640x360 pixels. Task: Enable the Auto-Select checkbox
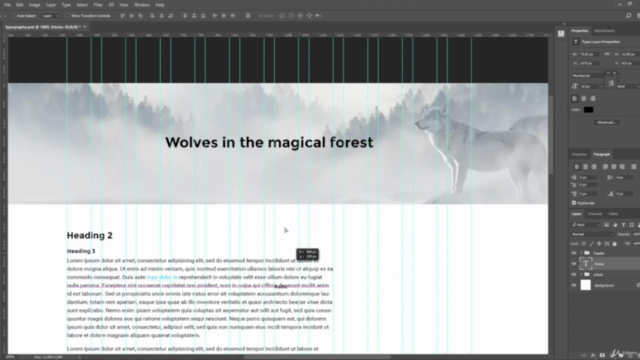(x=13, y=16)
